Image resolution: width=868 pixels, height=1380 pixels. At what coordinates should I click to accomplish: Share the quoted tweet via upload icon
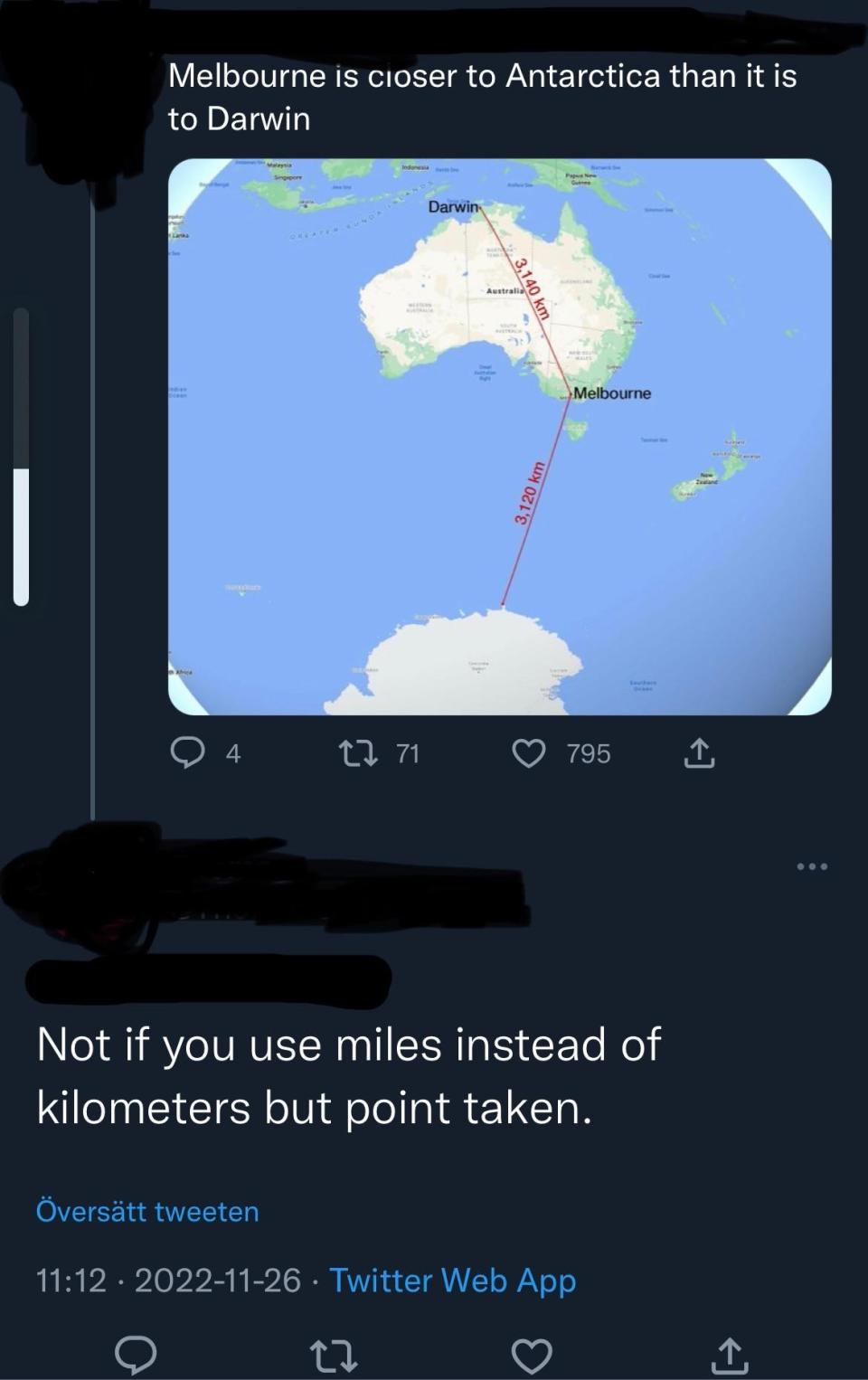coord(699,752)
